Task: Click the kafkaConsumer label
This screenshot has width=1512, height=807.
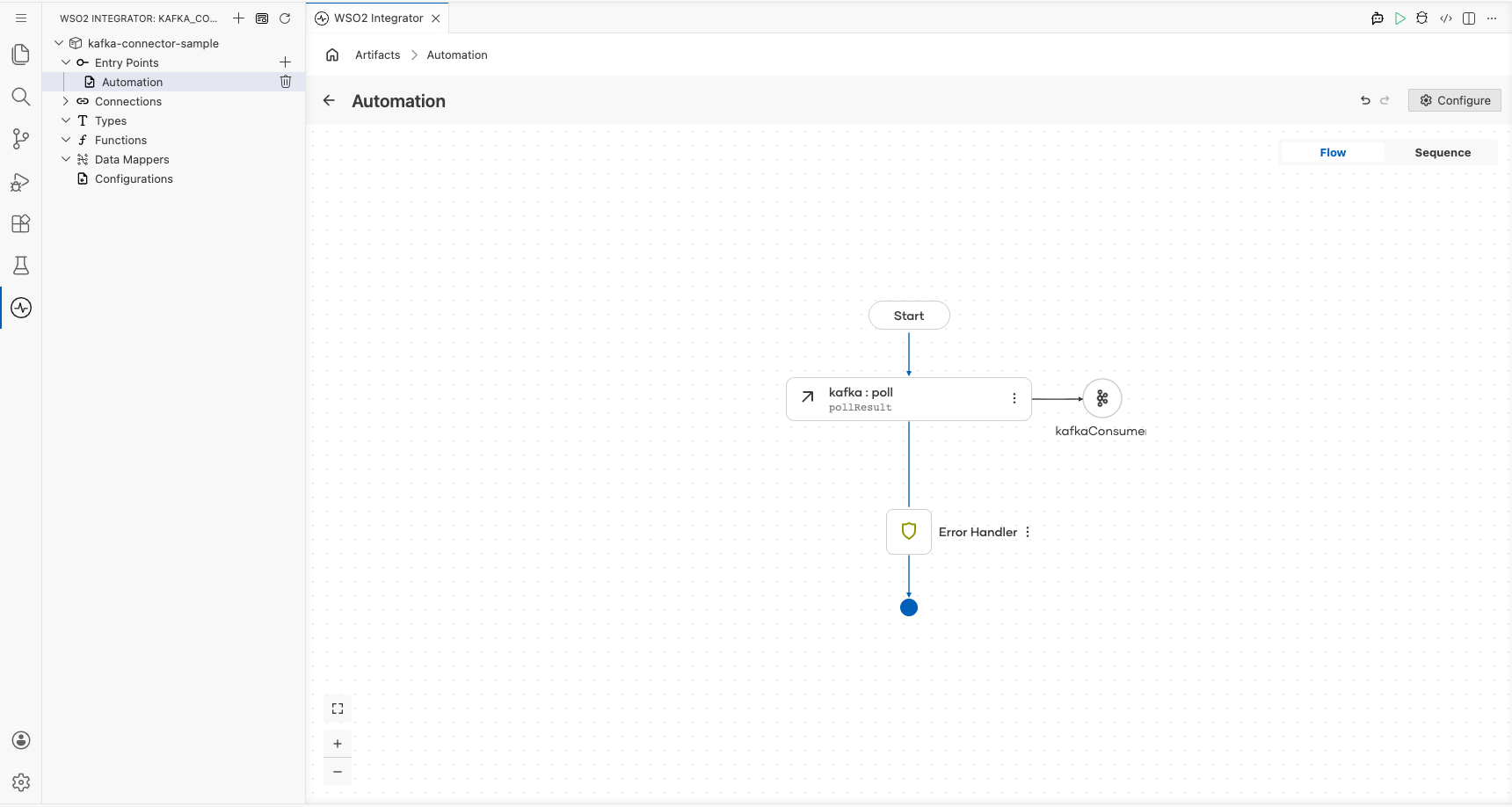Action: pyautogui.click(x=1101, y=431)
